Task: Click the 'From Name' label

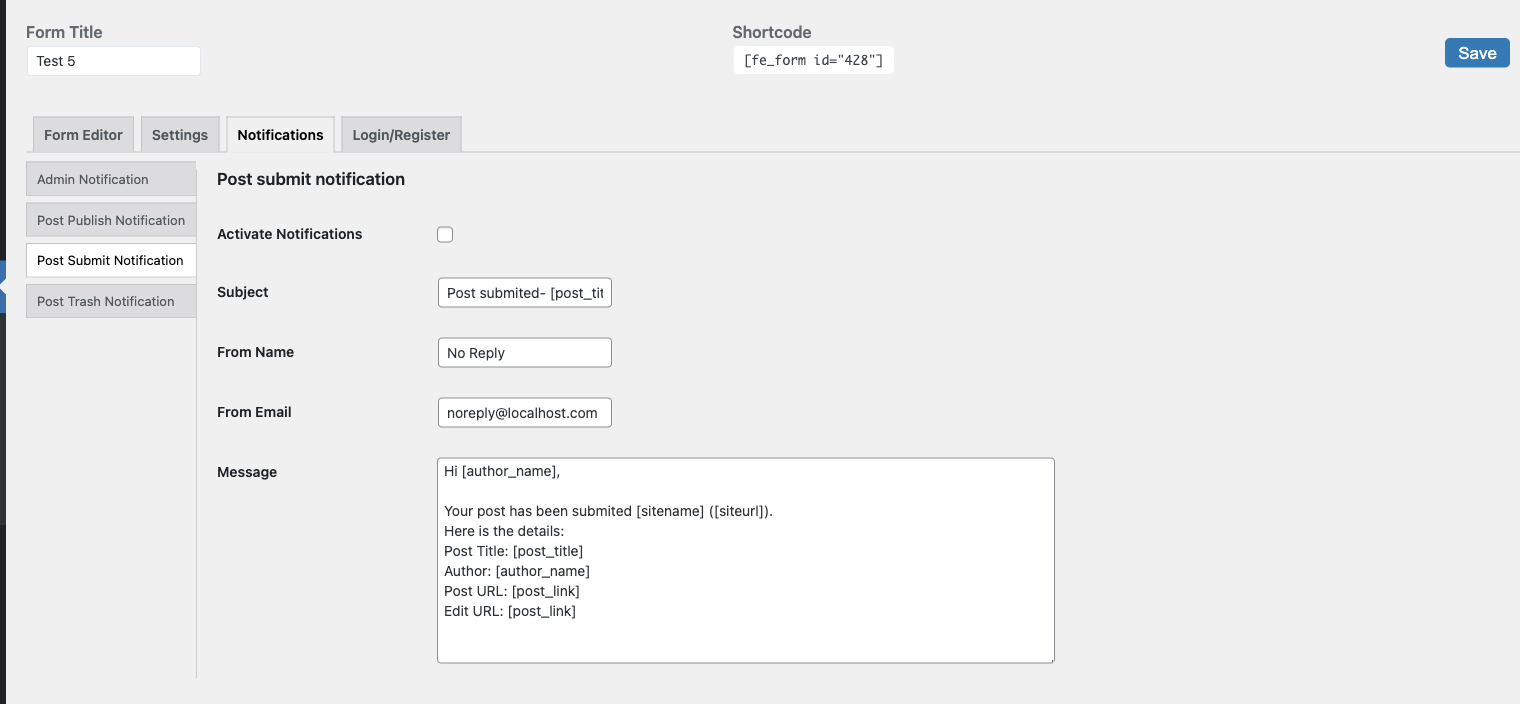Action: (255, 352)
